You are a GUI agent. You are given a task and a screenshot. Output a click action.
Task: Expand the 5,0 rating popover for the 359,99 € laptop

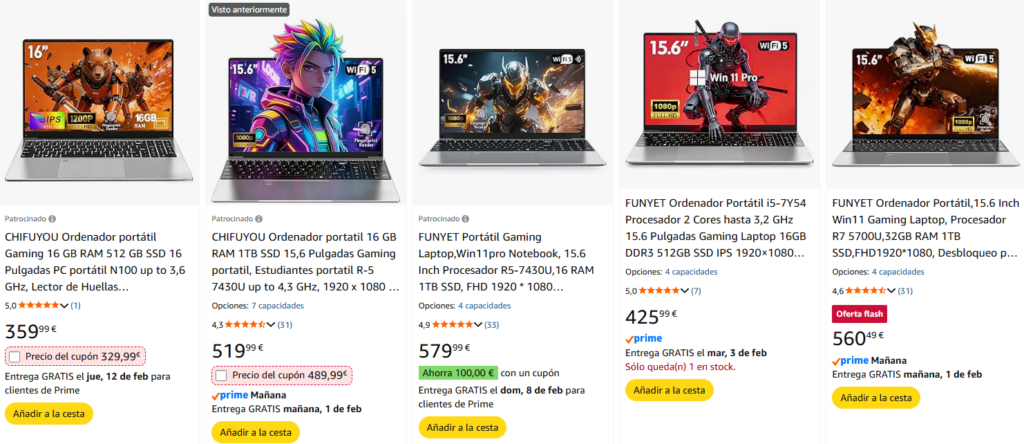(65, 305)
